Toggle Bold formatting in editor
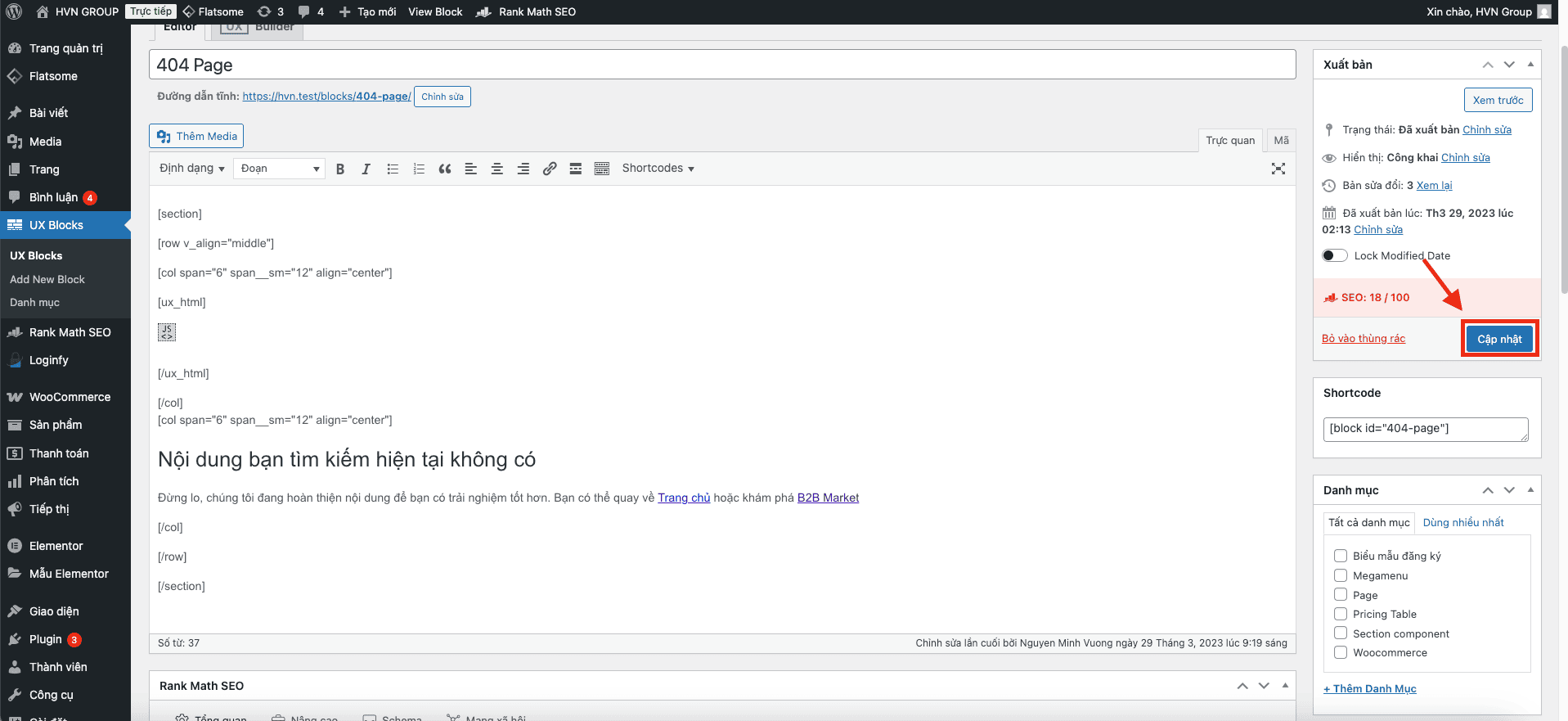The width and height of the screenshot is (1568, 721). pos(340,169)
